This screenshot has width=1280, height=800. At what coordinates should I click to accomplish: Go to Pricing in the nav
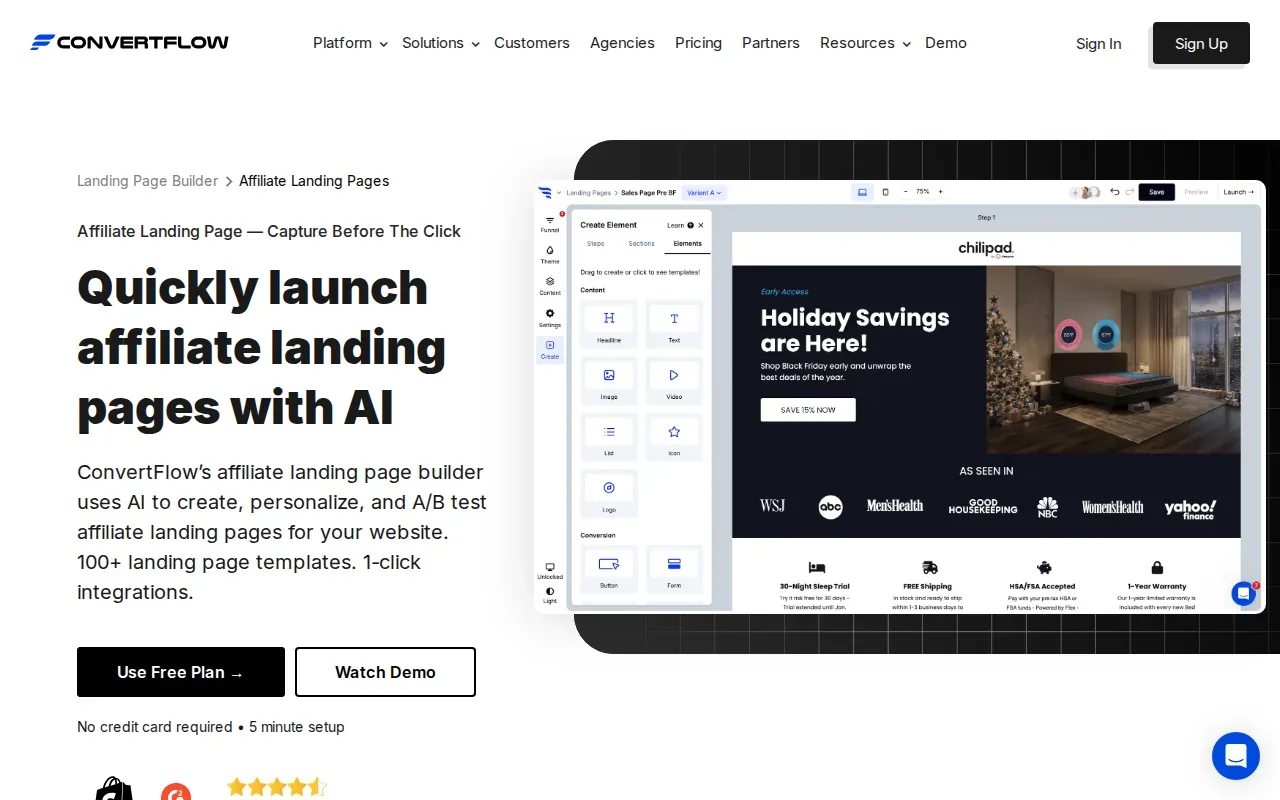coord(698,43)
